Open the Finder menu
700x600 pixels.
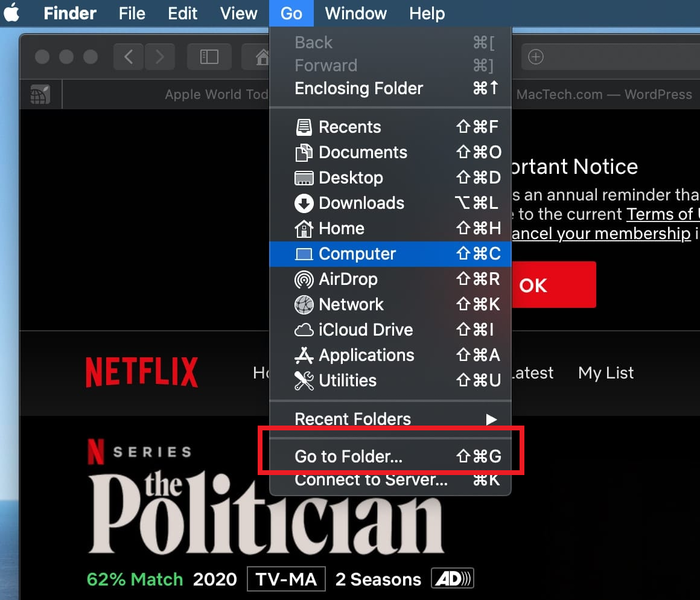pos(70,13)
